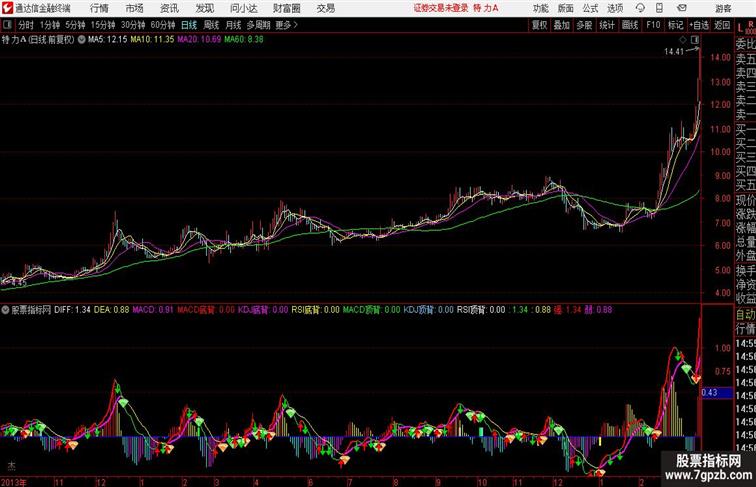Open the 资讯 menu
756x487 pixels.
pyautogui.click(x=169, y=8)
